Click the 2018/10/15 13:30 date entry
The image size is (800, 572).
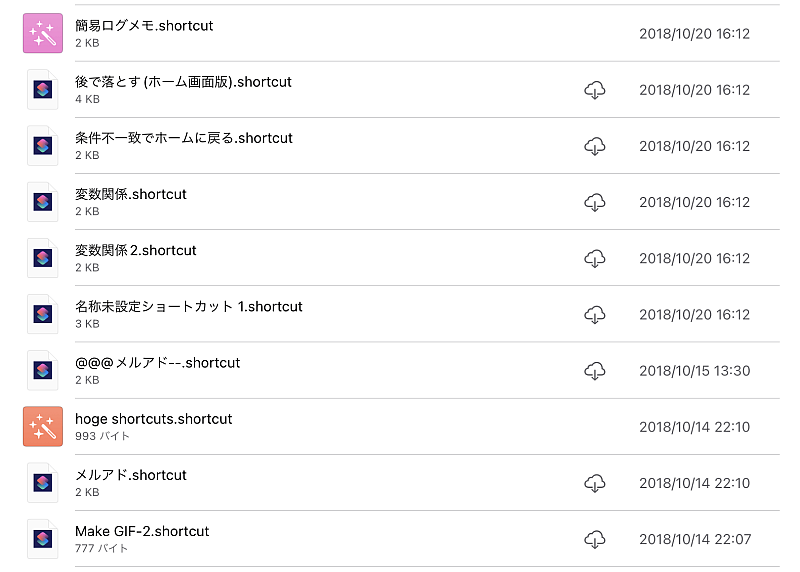pyautogui.click(x=694, y=370)
